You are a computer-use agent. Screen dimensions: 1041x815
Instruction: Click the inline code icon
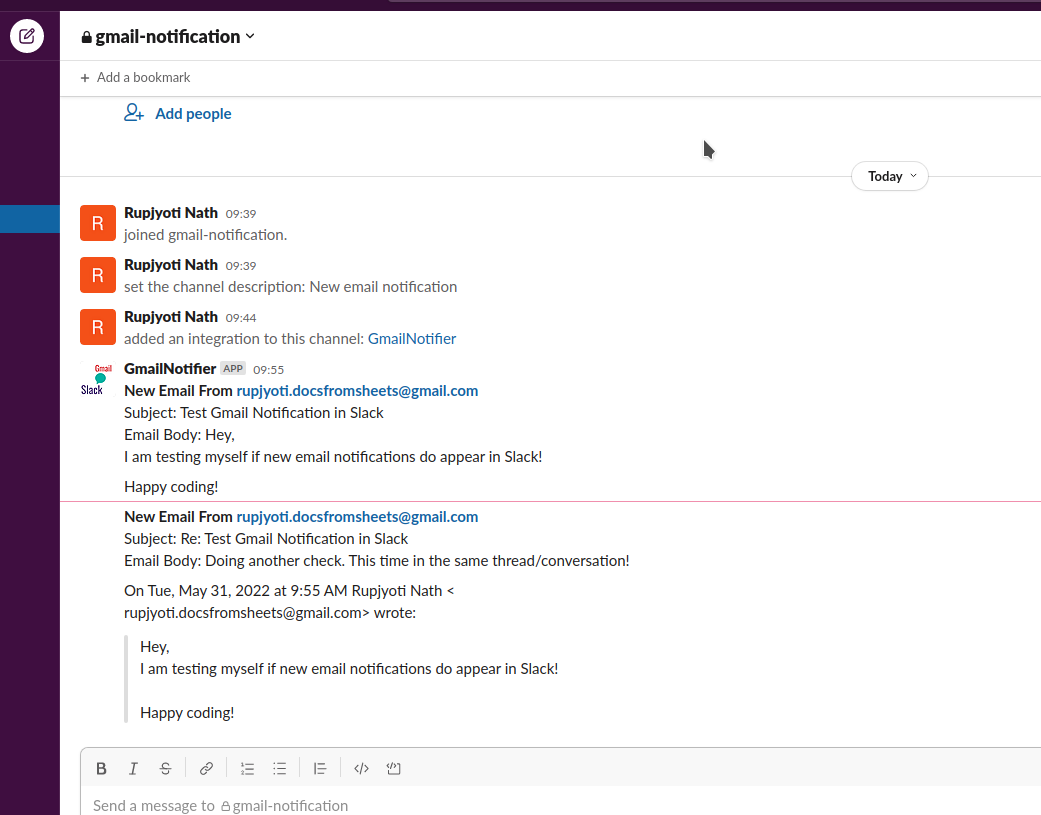[x=361, y=769]
